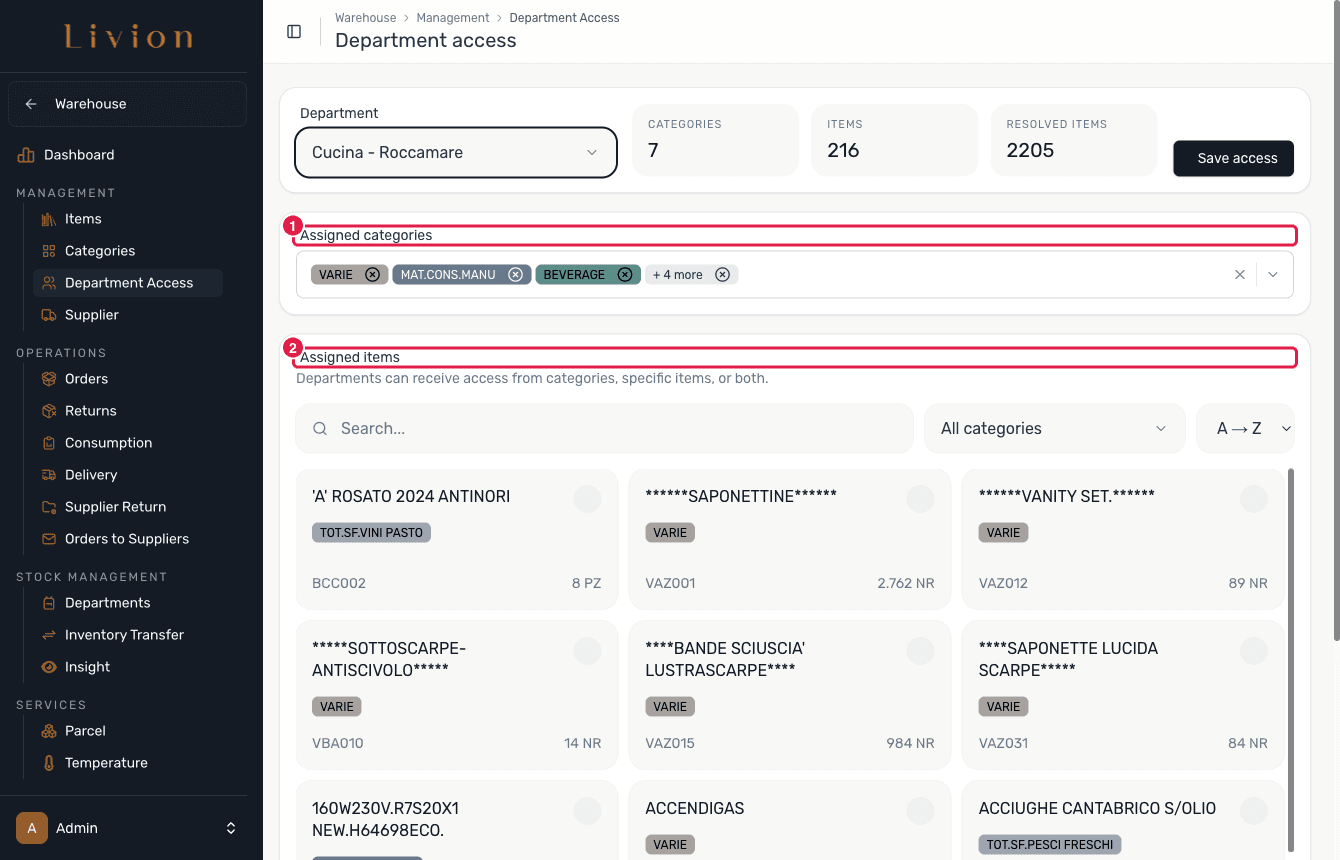Toggle selection for BANDE SCIUSCIA' LUSTRASCARPE
This screenshot has height=860, width=1340.
920,651
